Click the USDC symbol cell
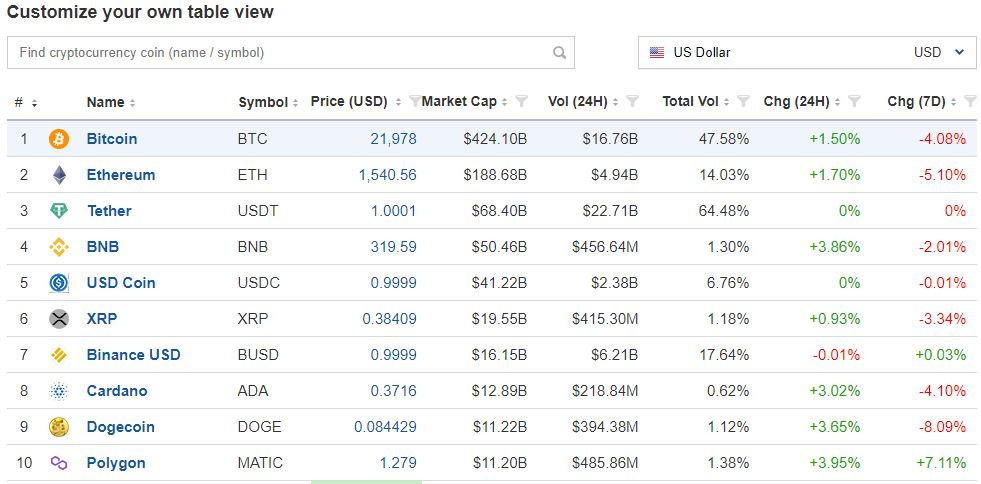Viewport: 981px width, 484px height. 259,283
